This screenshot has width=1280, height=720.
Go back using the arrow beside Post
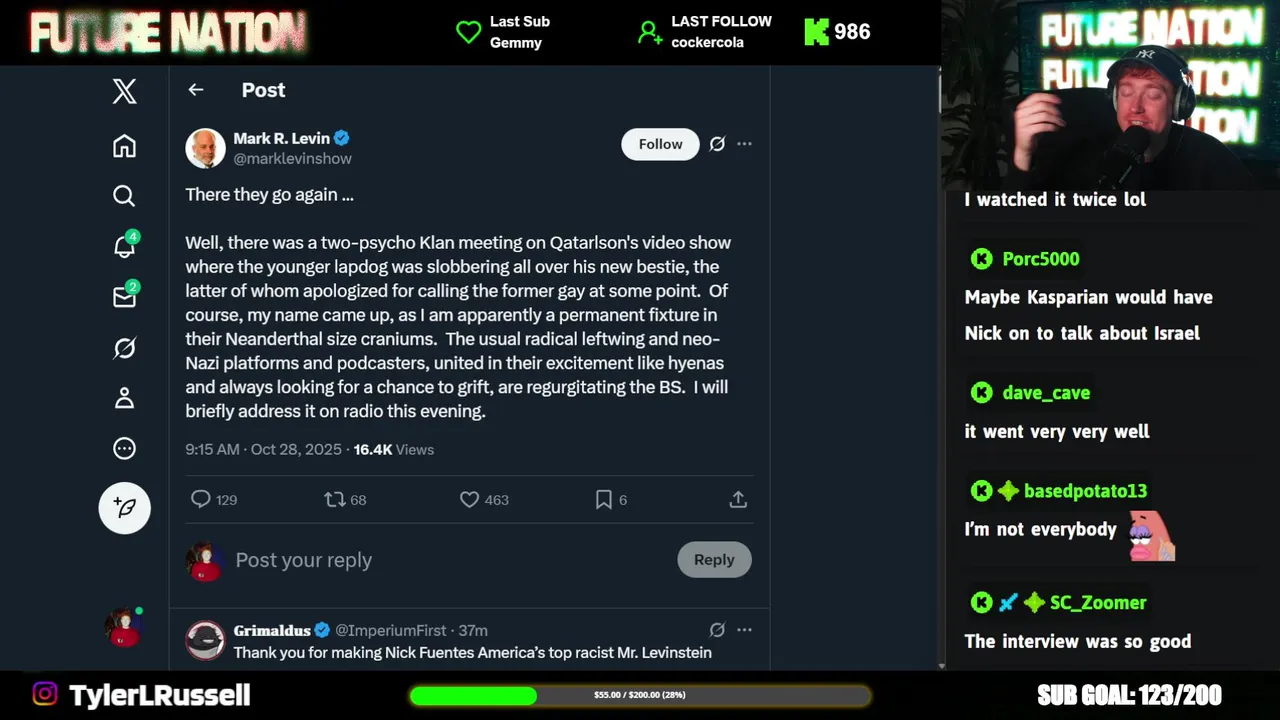(x=196, y=90)
